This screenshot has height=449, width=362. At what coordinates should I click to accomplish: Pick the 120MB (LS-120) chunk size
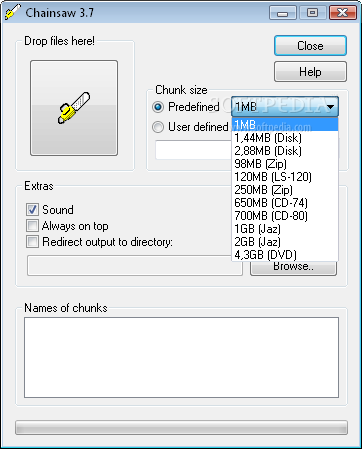tap(285, 177)
